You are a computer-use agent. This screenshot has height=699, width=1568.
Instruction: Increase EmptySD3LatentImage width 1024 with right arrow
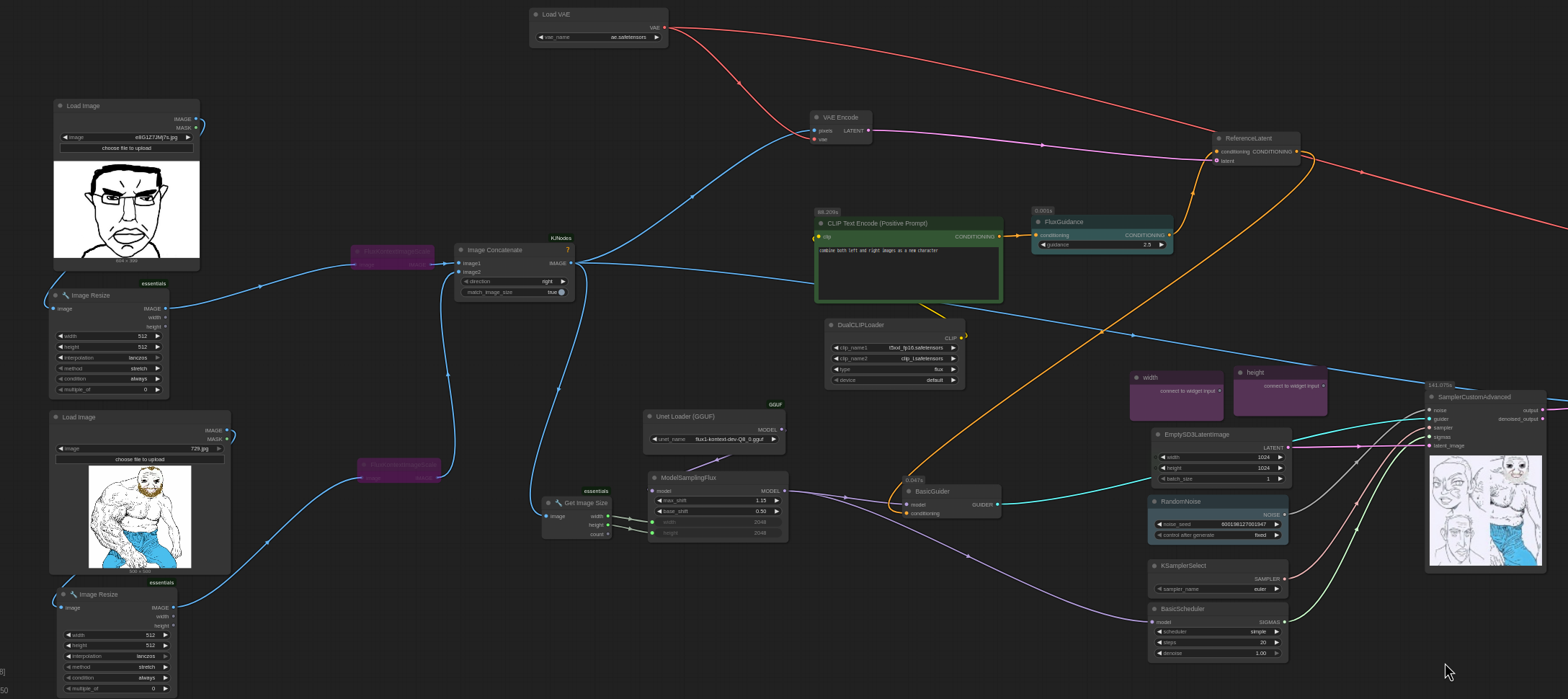point(1280,458)
